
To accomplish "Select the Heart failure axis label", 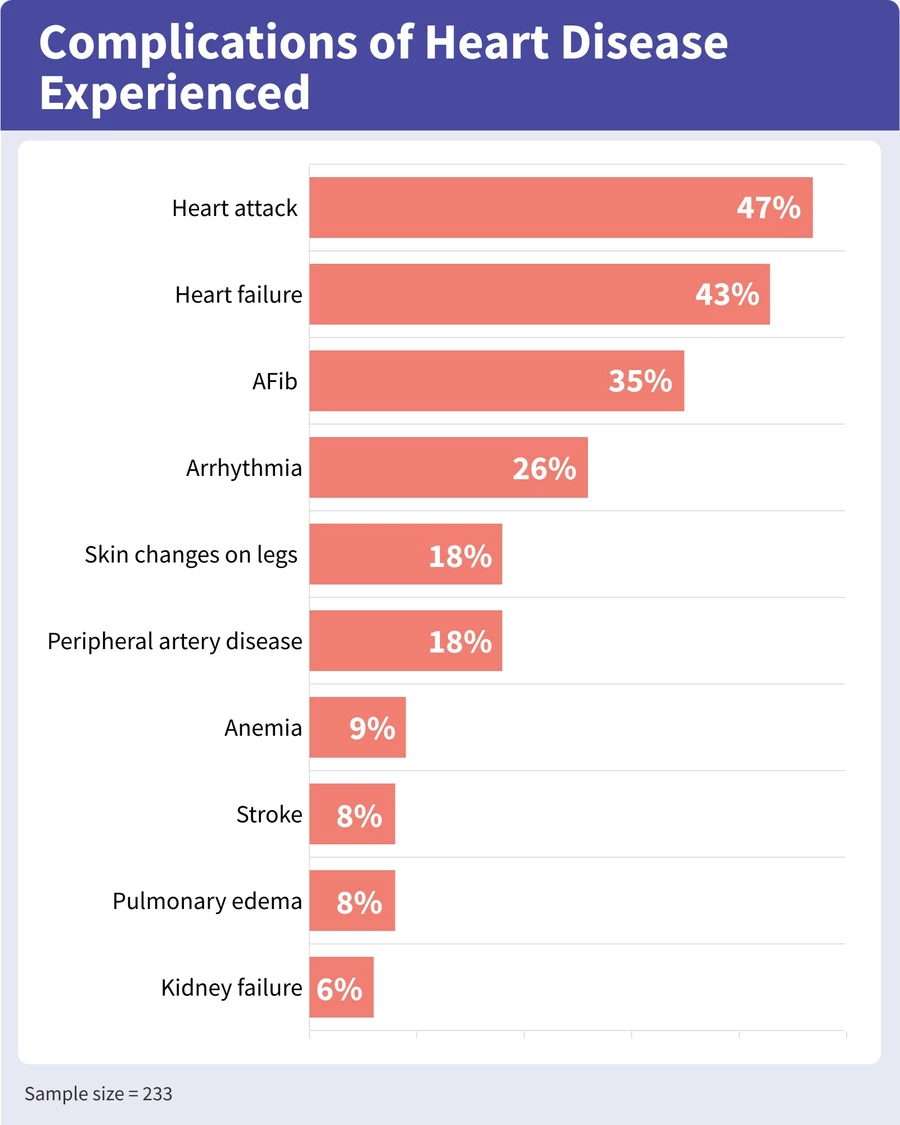I will 238,295.
